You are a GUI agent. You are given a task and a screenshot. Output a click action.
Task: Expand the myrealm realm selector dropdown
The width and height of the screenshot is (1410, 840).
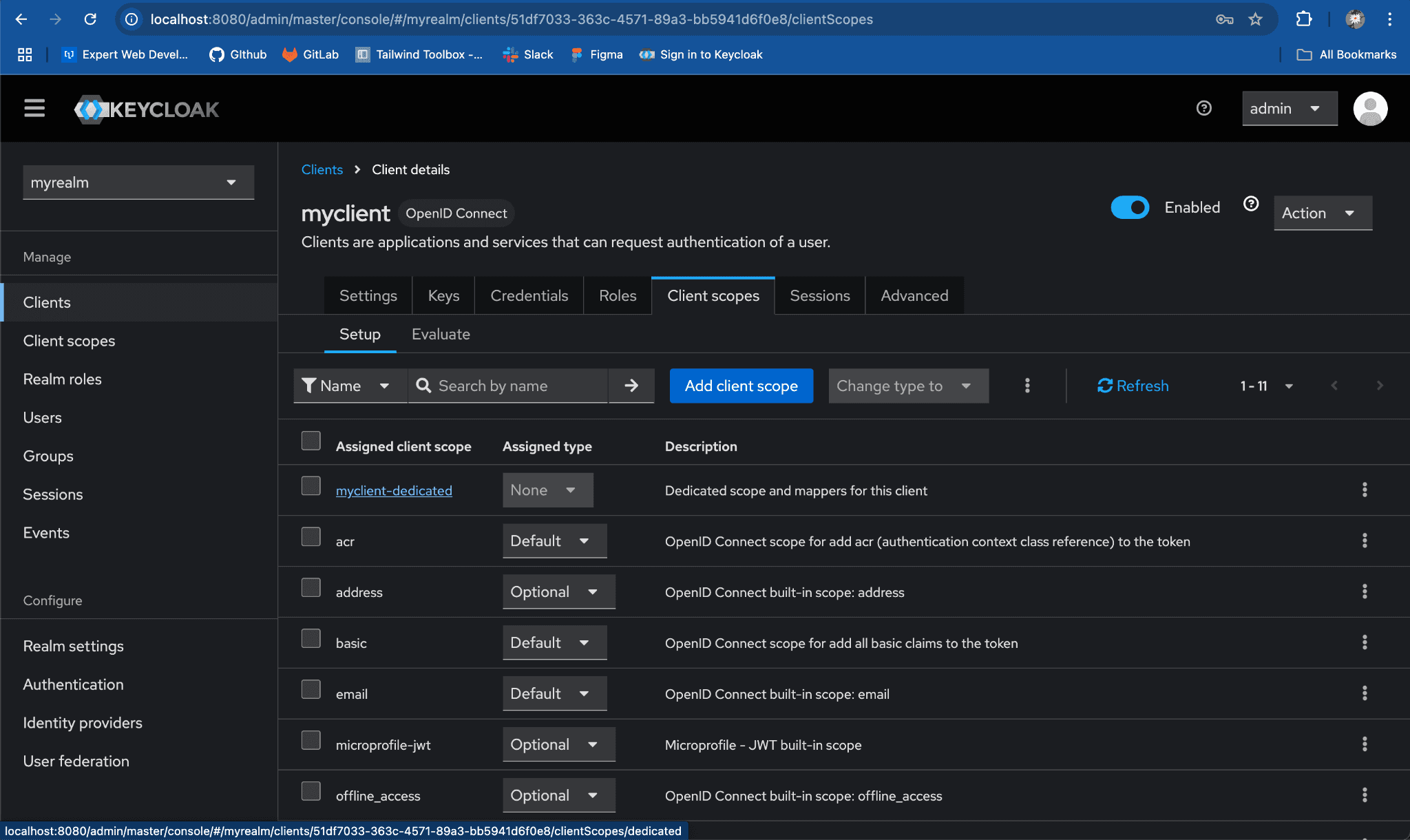[x=138, y=182]
